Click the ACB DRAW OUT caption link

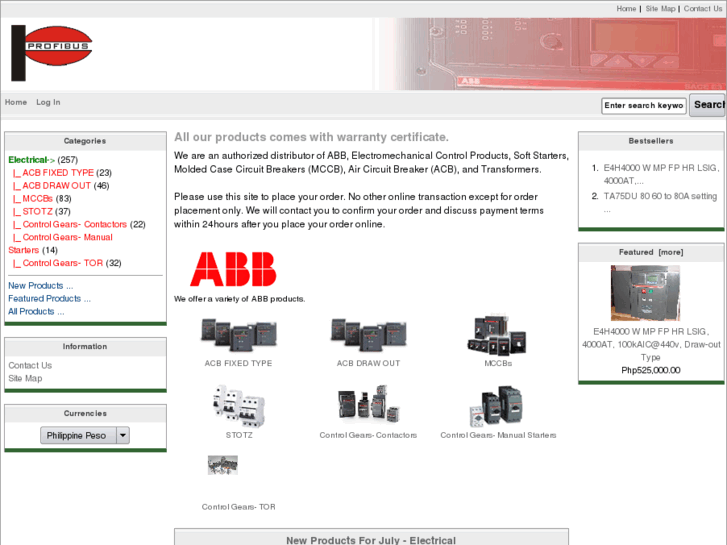point(368,363)
